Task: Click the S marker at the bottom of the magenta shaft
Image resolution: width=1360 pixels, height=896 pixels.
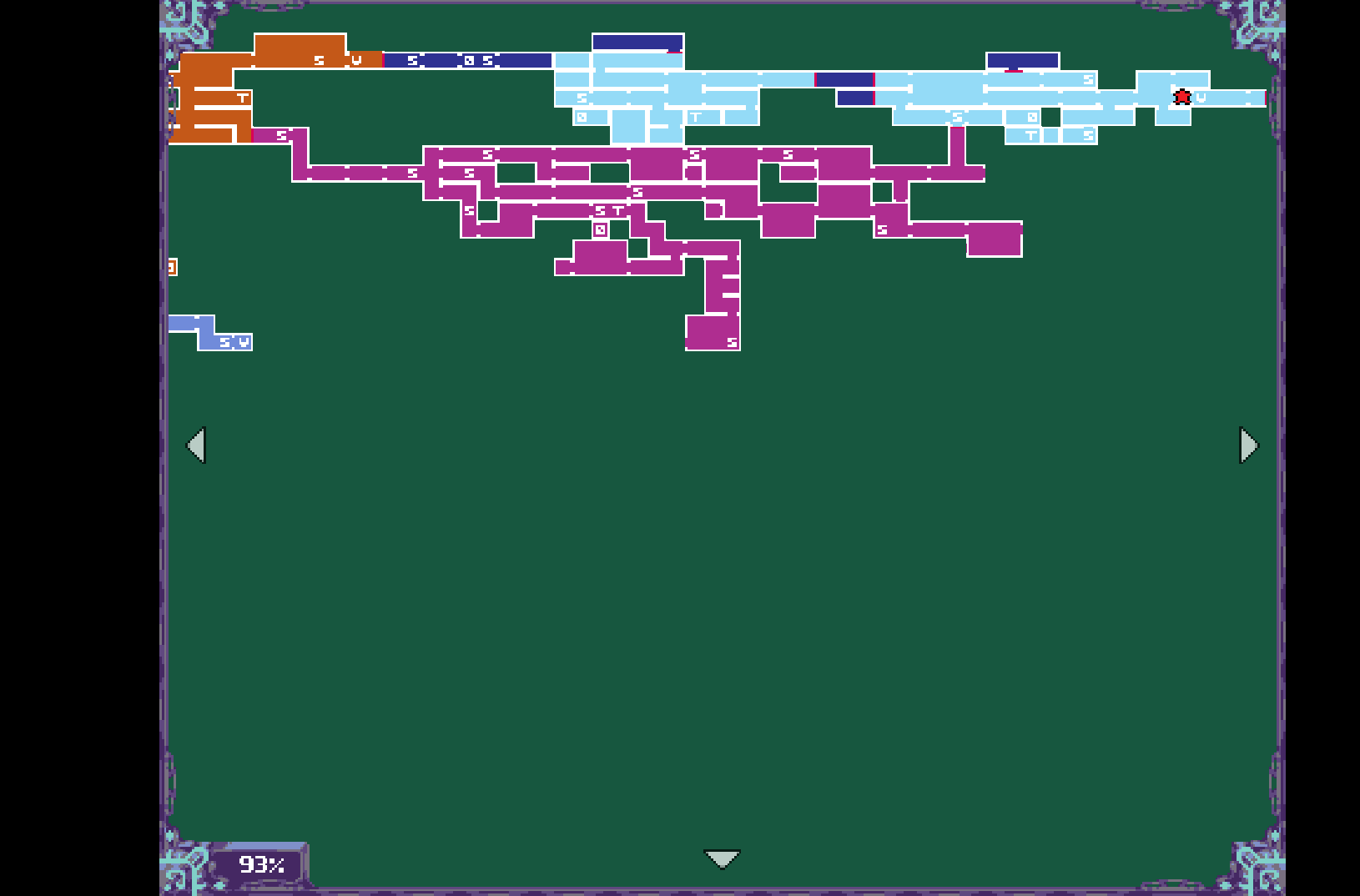Action: pyautogui.click(x=732, y=342)
